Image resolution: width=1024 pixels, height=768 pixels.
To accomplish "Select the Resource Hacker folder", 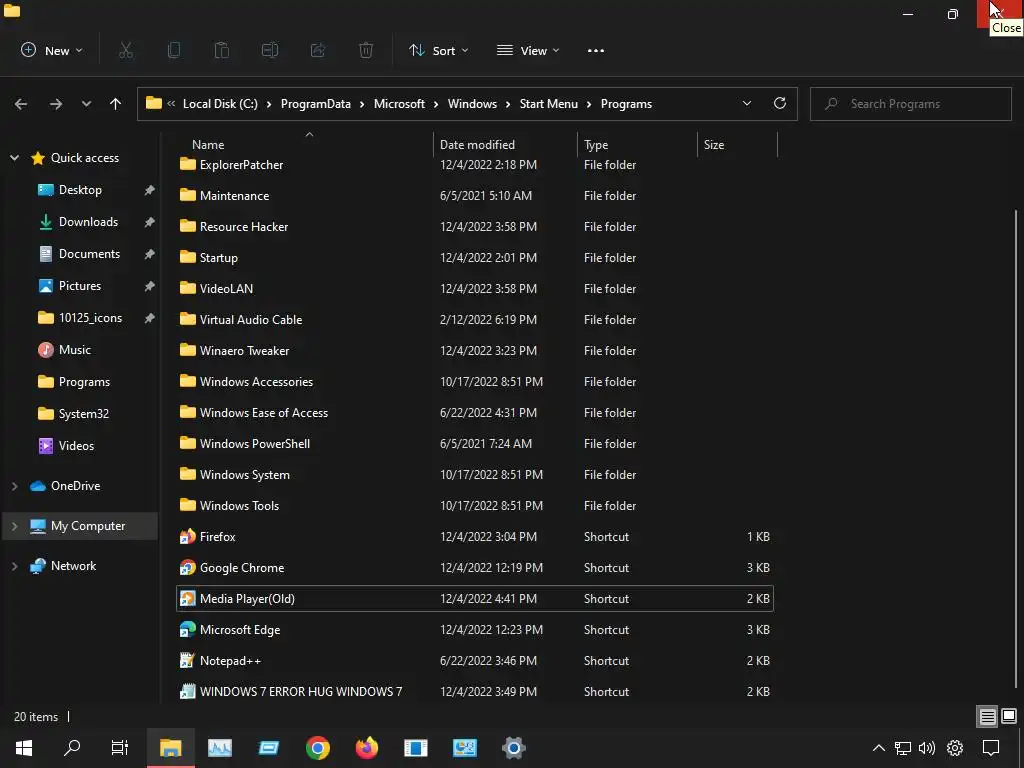I will [475, 227].
